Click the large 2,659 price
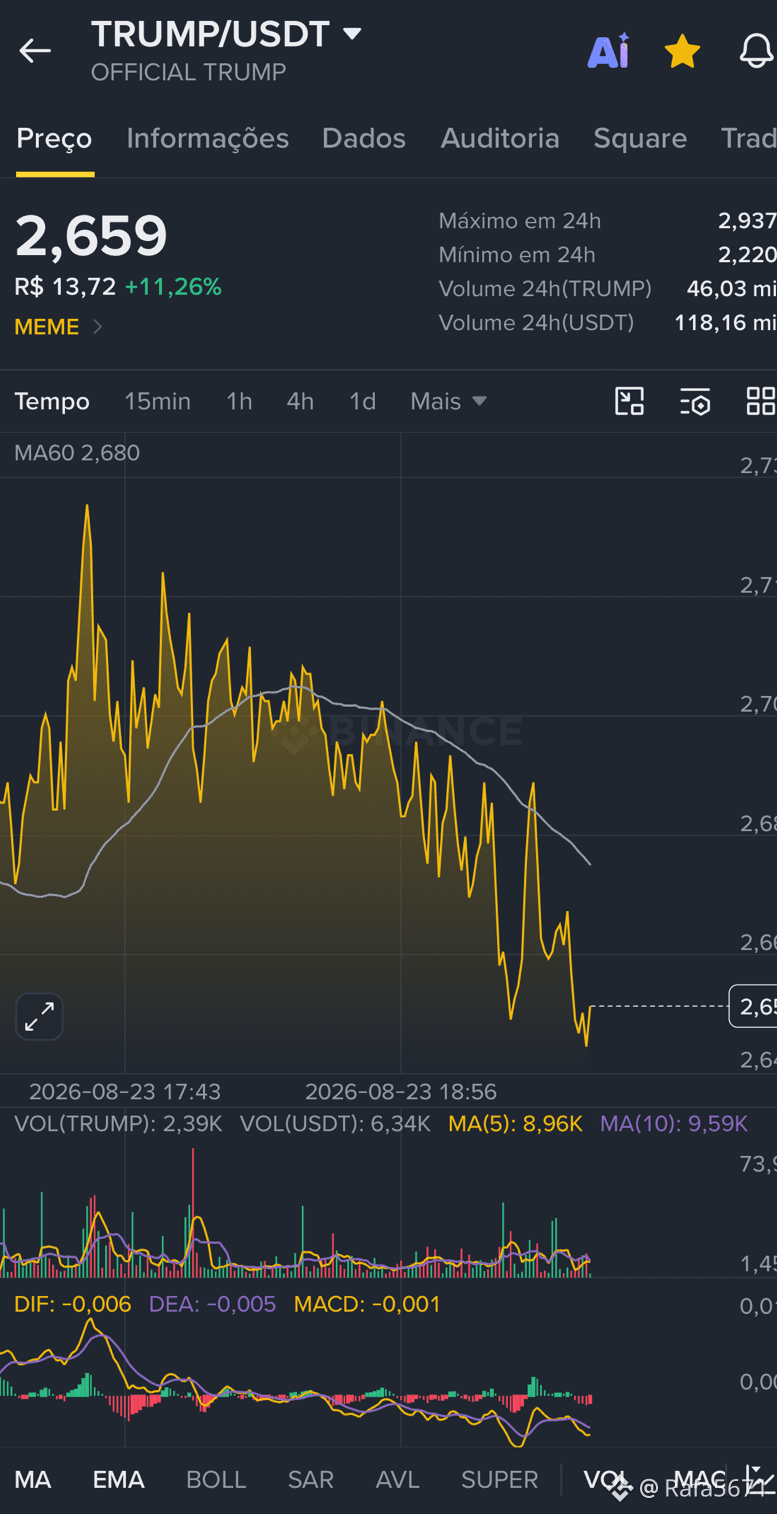Screen dimensions: 777x1514 tap(91, 236)
